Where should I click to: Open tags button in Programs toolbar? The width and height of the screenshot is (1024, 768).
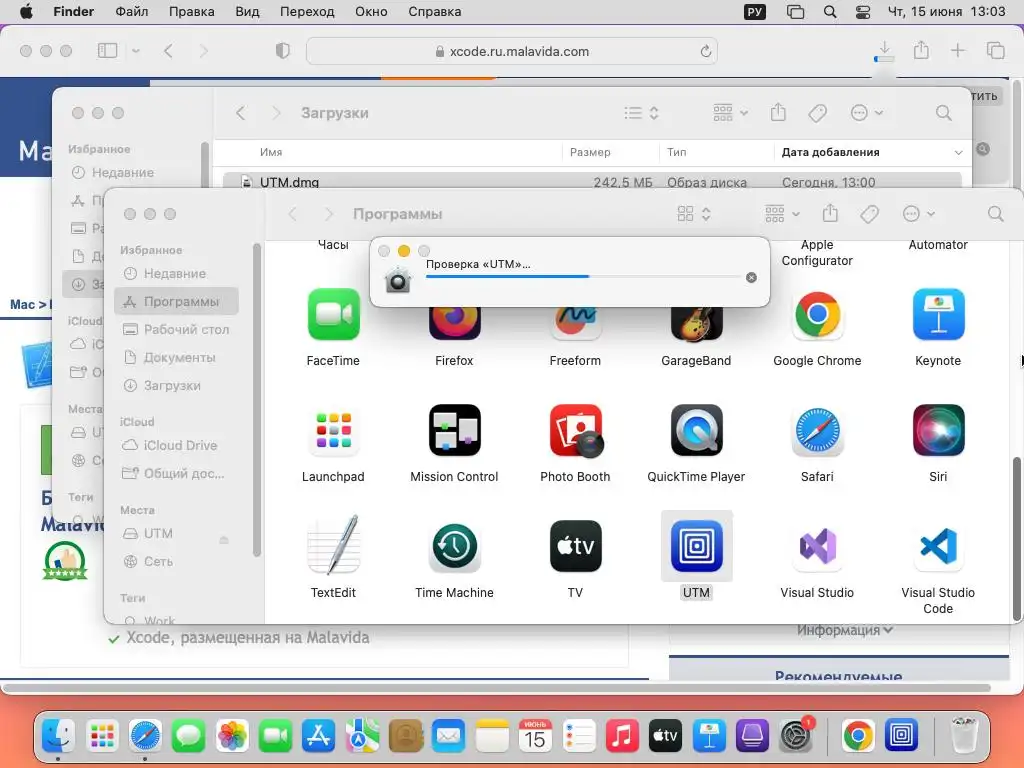pyautogui.click(x=869, y=214)
